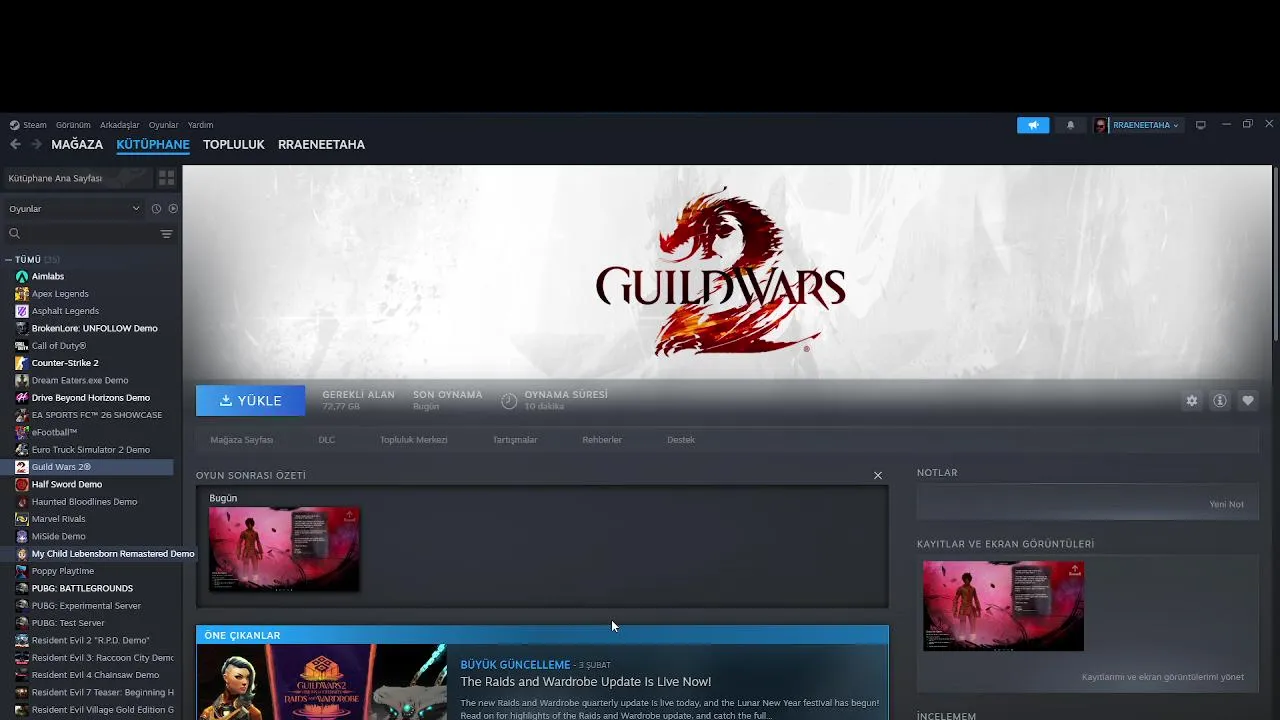Open the Yardım menu
The width and height of the screenshot is (1280, 720).
pos(200,125)
